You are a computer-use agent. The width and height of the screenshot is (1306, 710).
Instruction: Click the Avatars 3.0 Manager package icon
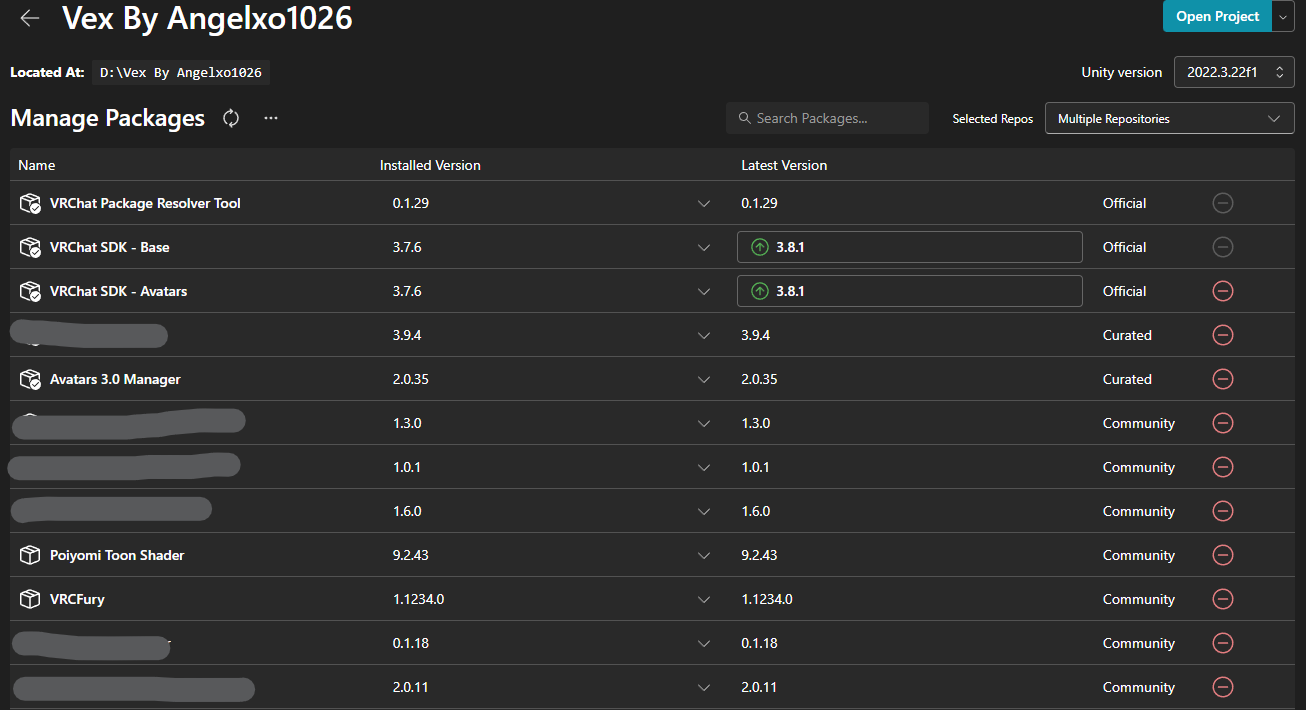tap(30, 379)
